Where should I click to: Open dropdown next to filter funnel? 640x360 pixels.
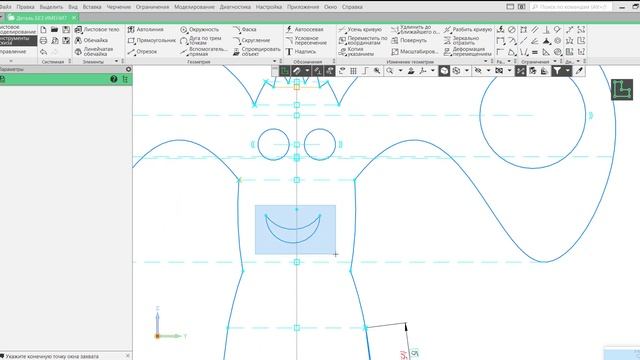coord(568,71)
